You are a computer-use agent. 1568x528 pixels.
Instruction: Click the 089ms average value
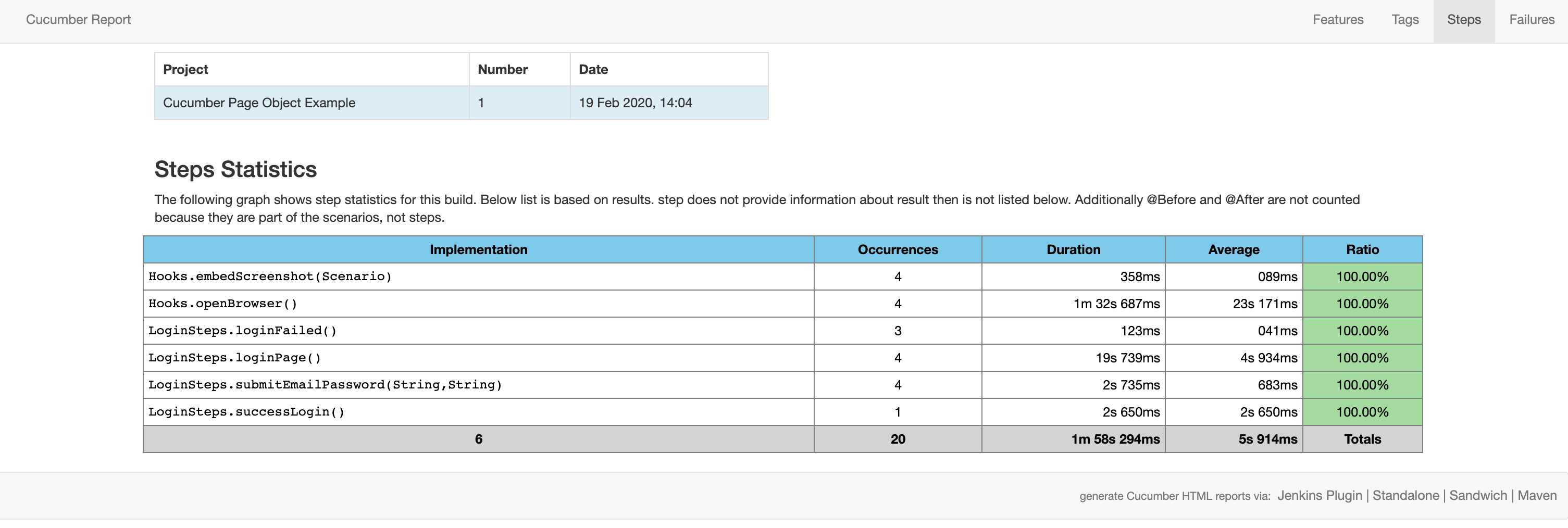pos(1277,276)
